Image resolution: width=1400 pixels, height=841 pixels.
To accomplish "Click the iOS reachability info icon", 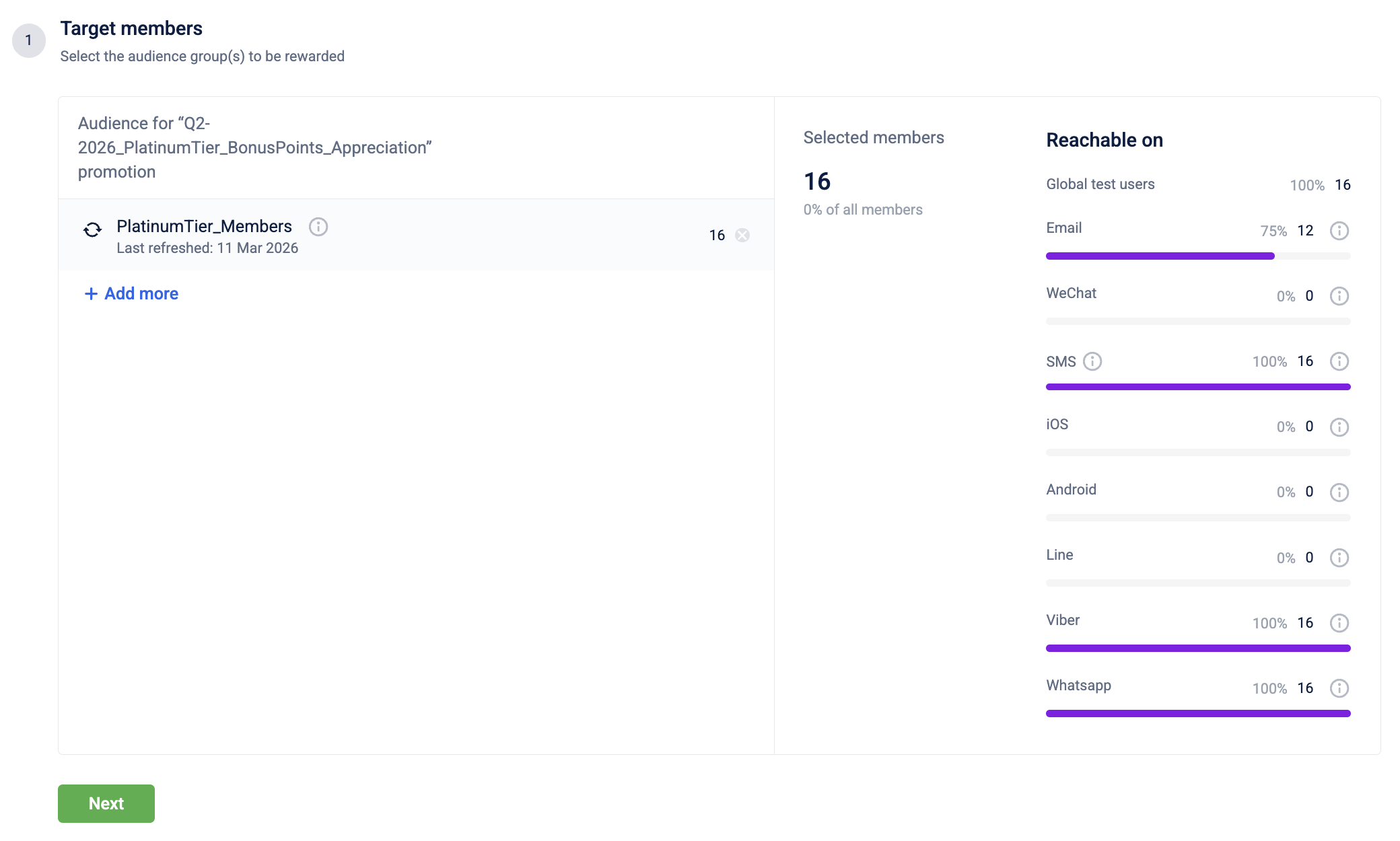I will coord(1339,427).
